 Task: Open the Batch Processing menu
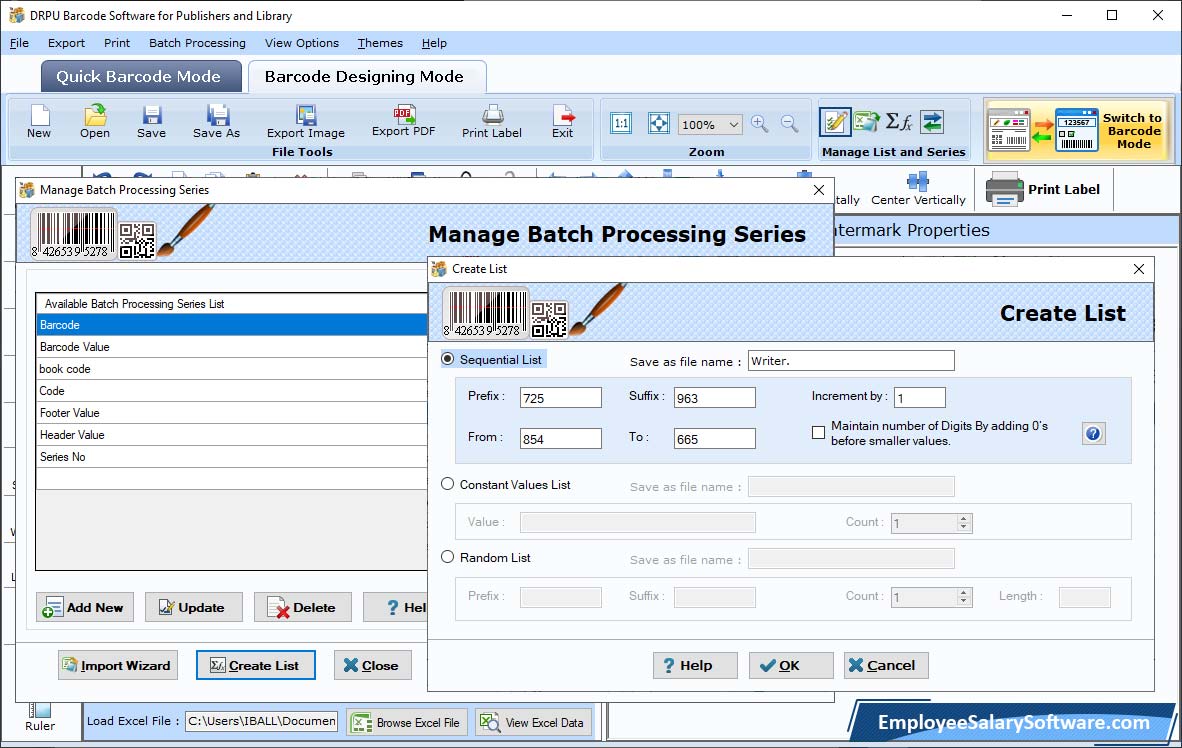tap(197, 43)
